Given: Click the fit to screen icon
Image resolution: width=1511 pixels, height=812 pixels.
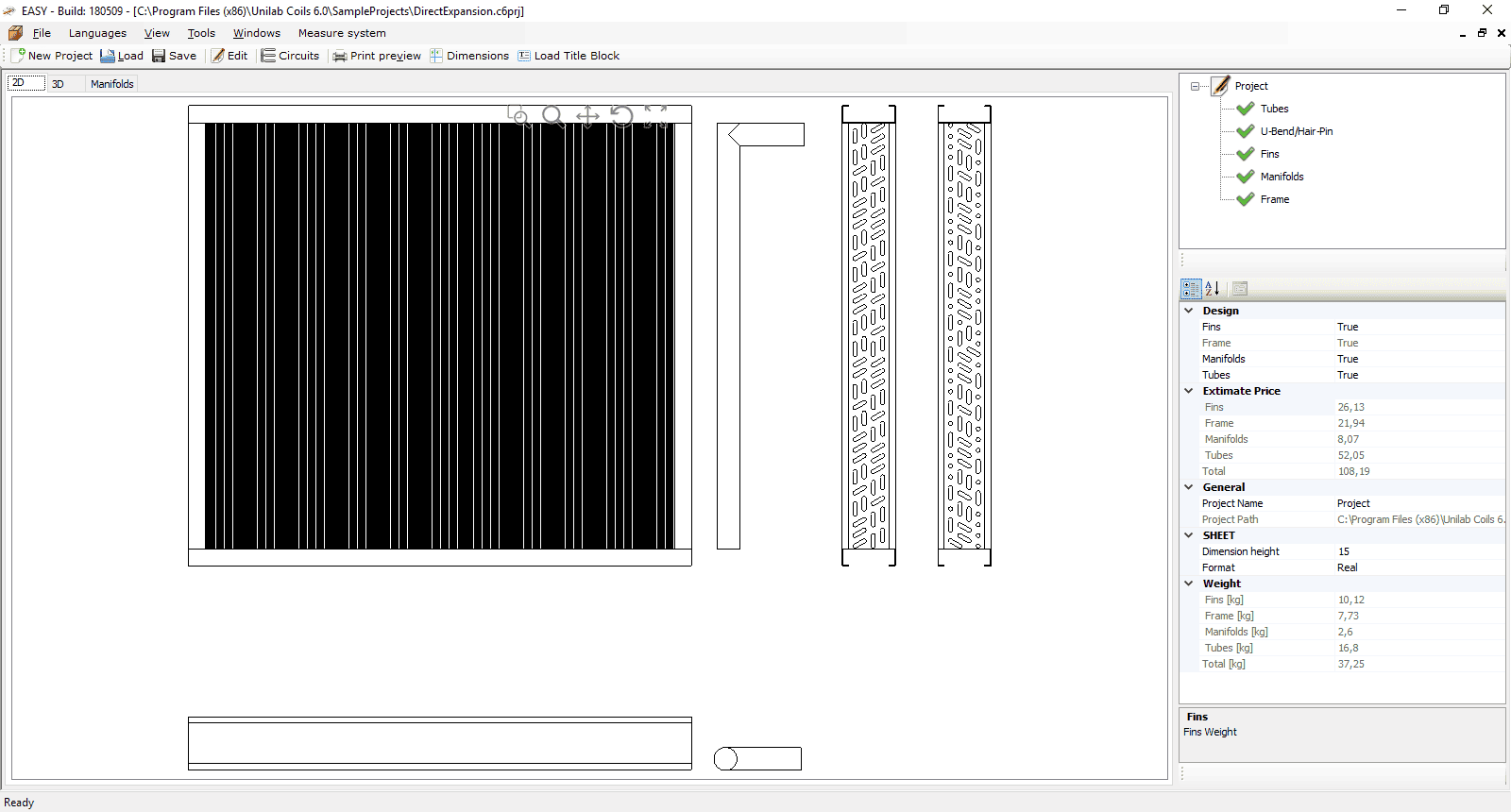Looking at the screenshot, I should [x=655, y=116].
